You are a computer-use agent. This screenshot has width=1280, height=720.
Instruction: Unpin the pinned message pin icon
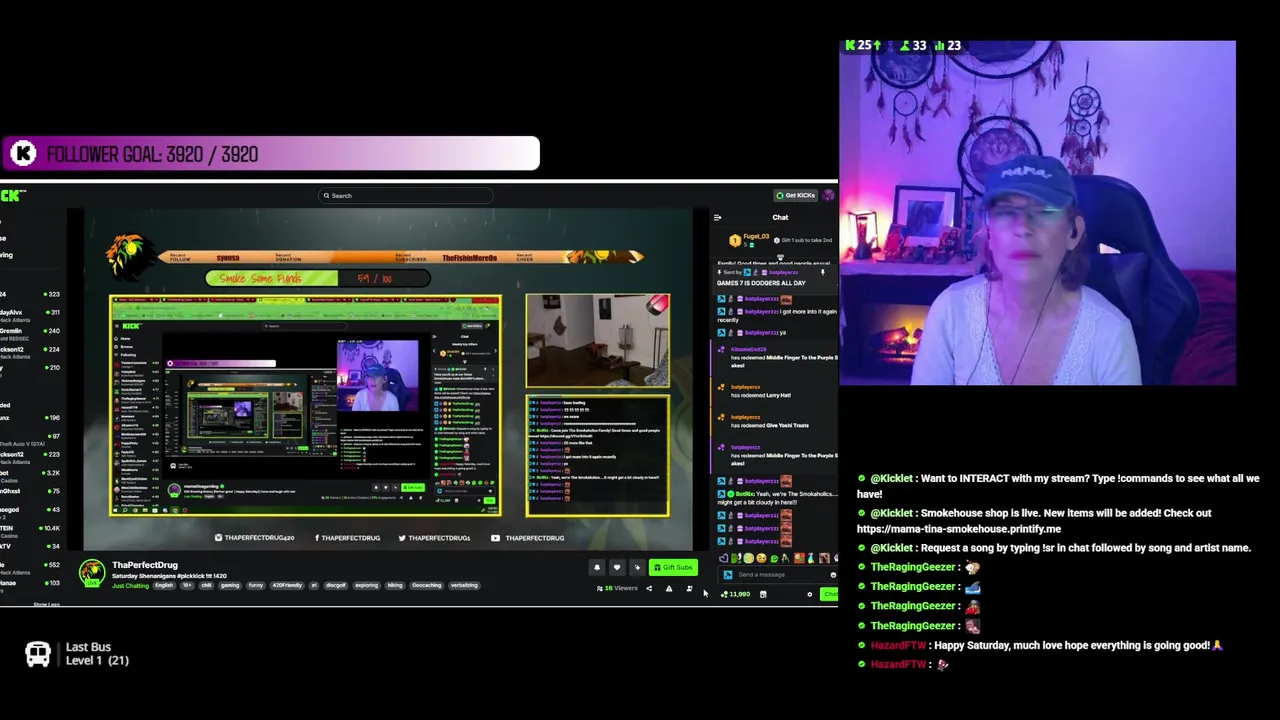click(823, 272)
